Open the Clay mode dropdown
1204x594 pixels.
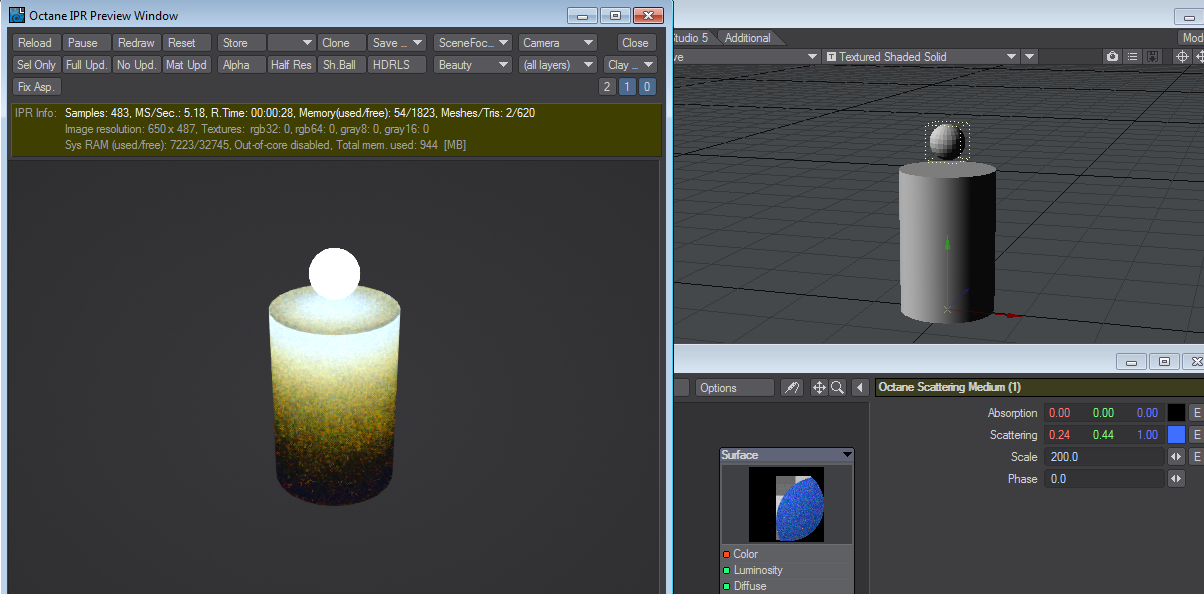coord(630,65)
